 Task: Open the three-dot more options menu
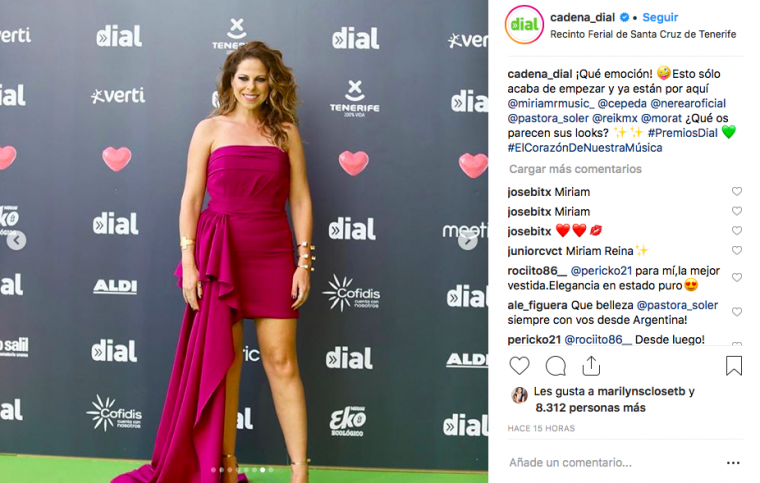pos(733,463)
